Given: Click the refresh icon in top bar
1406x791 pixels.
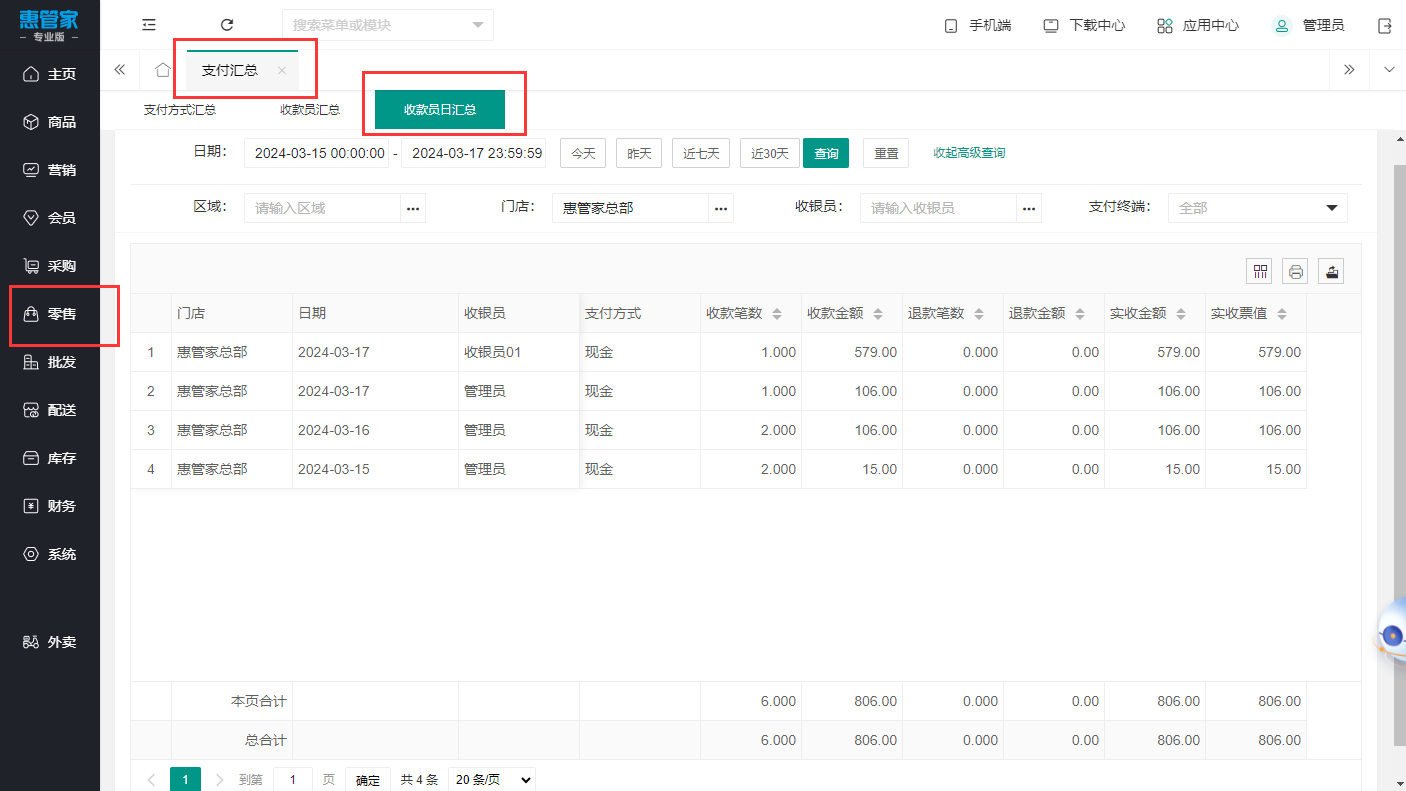Looking at the screenshot, I should (x=227, y=25).
